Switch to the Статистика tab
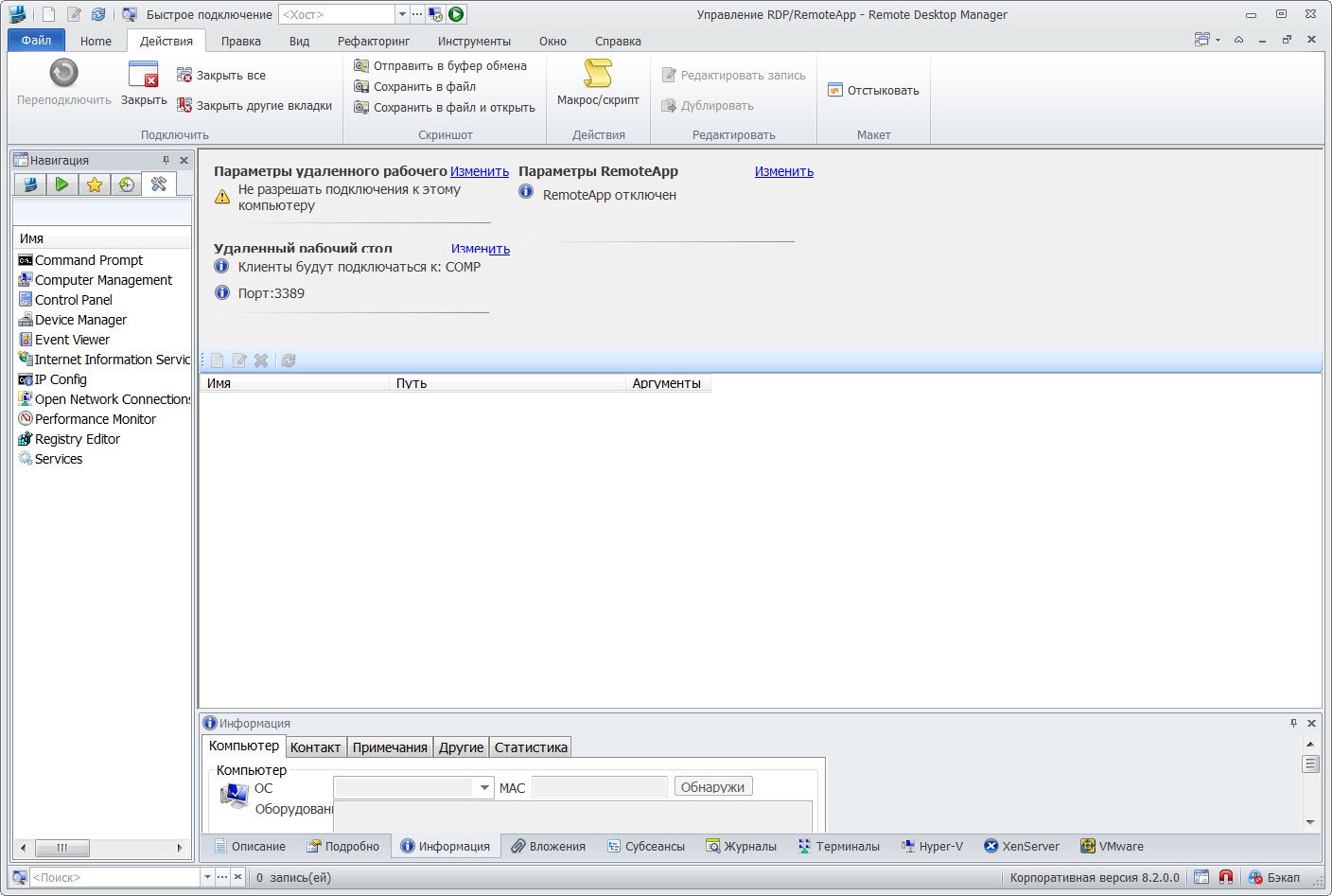Viewport: 1332px width, 896px height. 531,747
